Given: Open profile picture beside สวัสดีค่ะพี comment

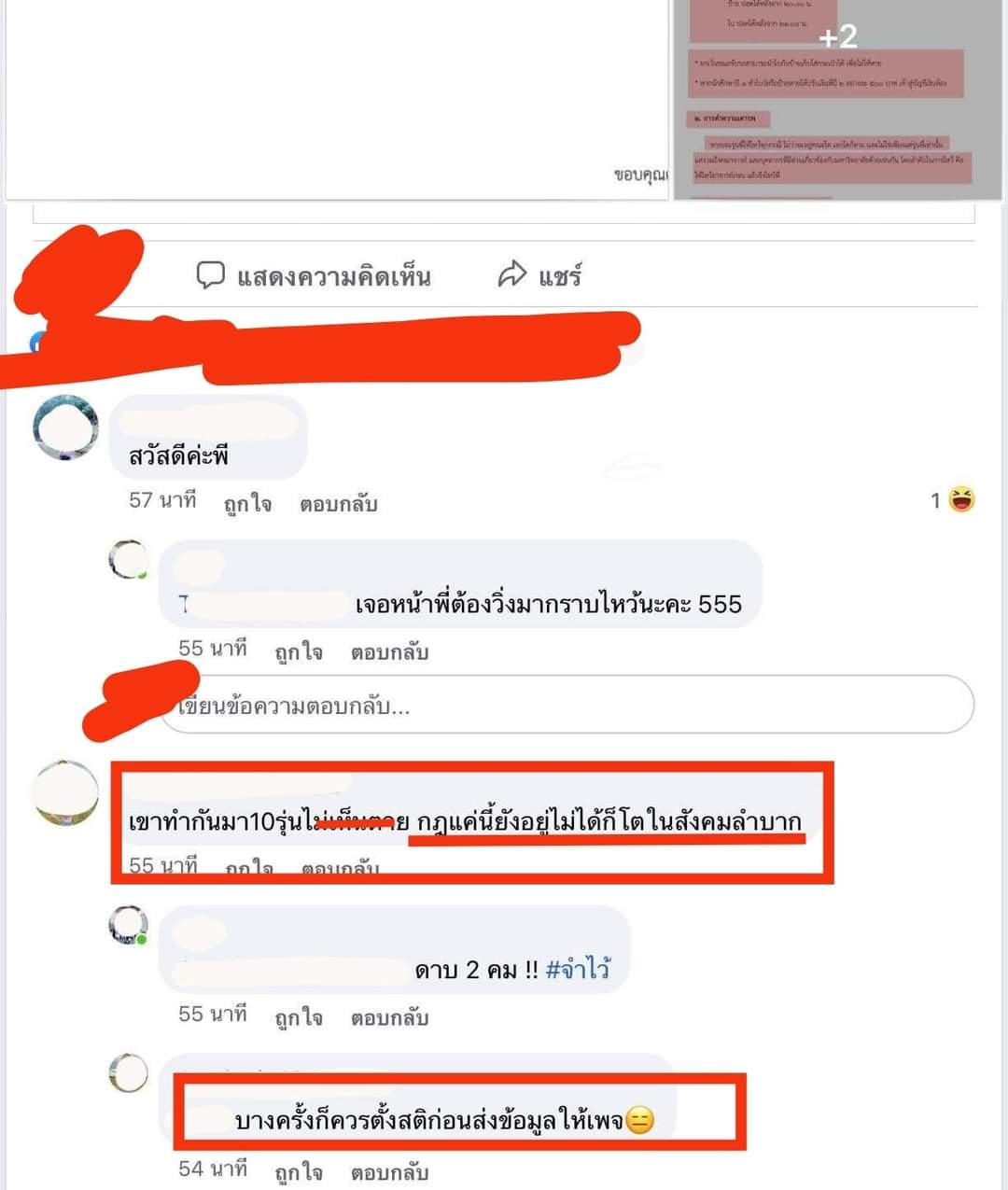Looking at the screenshot, I should (65, 427).
